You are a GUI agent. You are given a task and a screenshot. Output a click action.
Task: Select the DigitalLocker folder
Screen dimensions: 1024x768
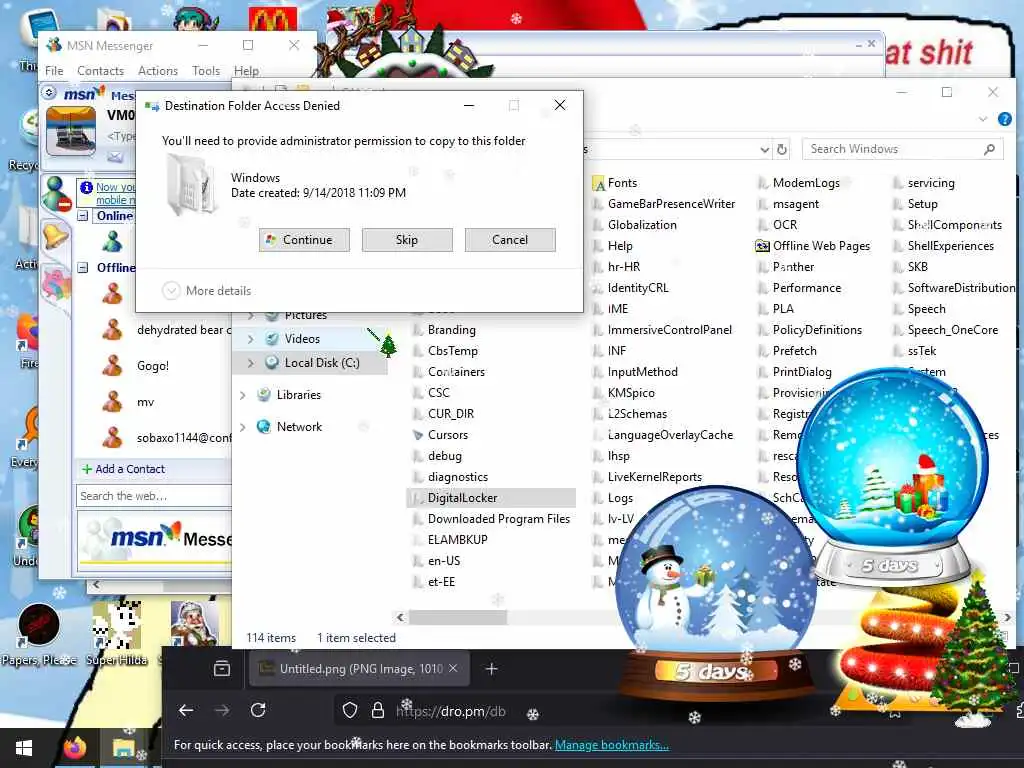tap(491, 498)
